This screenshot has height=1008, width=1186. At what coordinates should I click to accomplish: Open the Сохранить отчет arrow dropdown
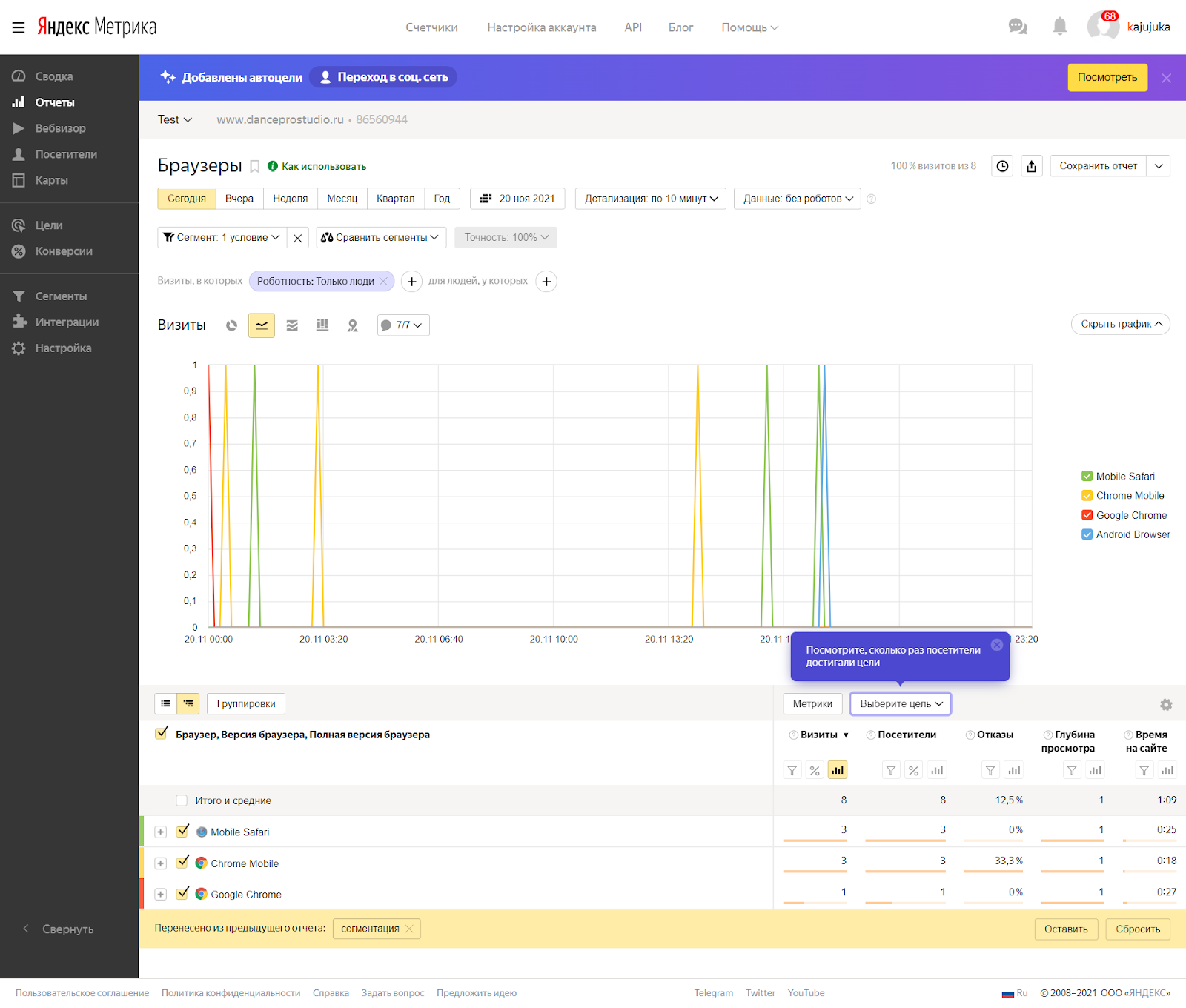coord(1159,166)
